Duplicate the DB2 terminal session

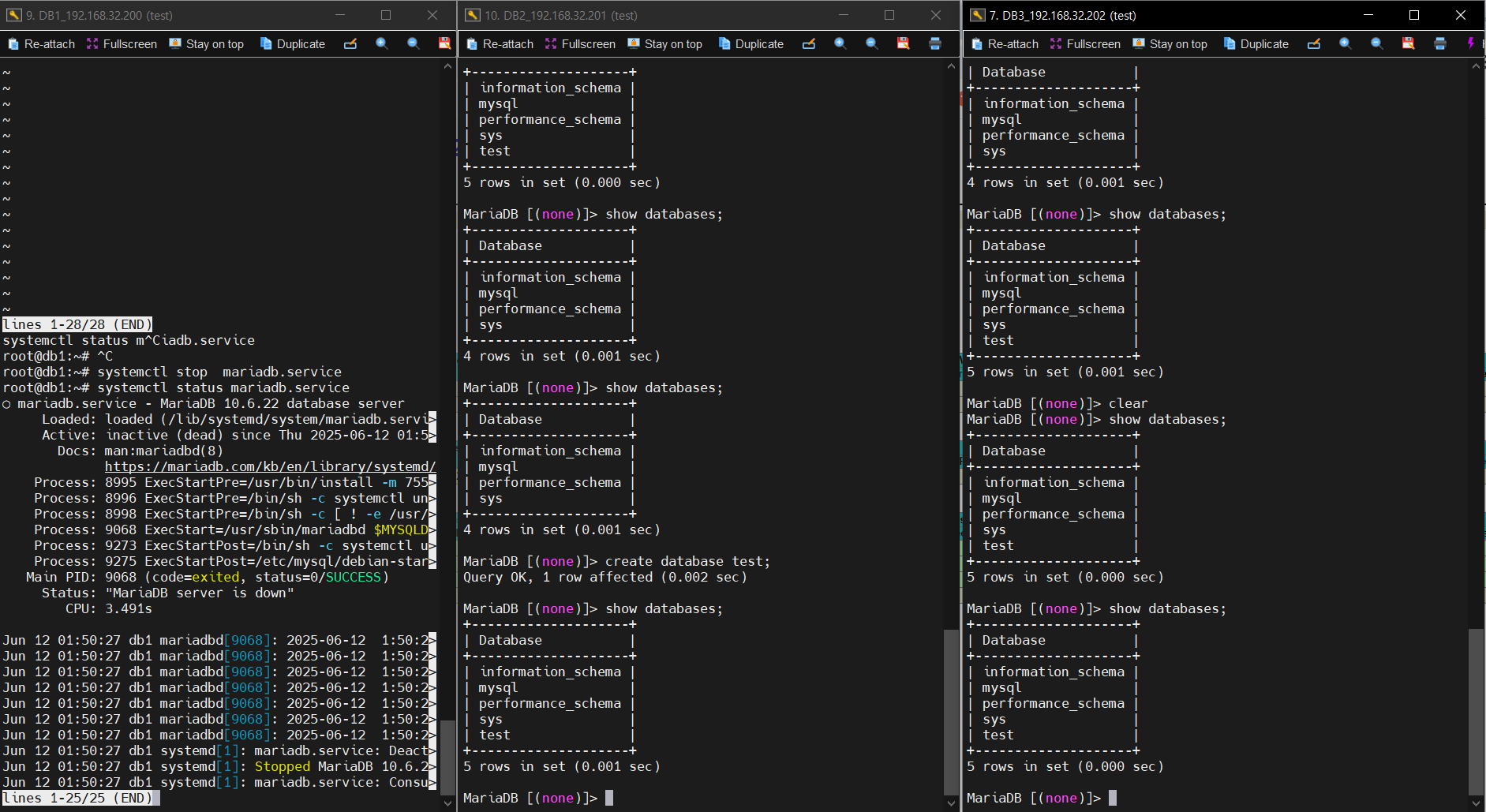751,44
